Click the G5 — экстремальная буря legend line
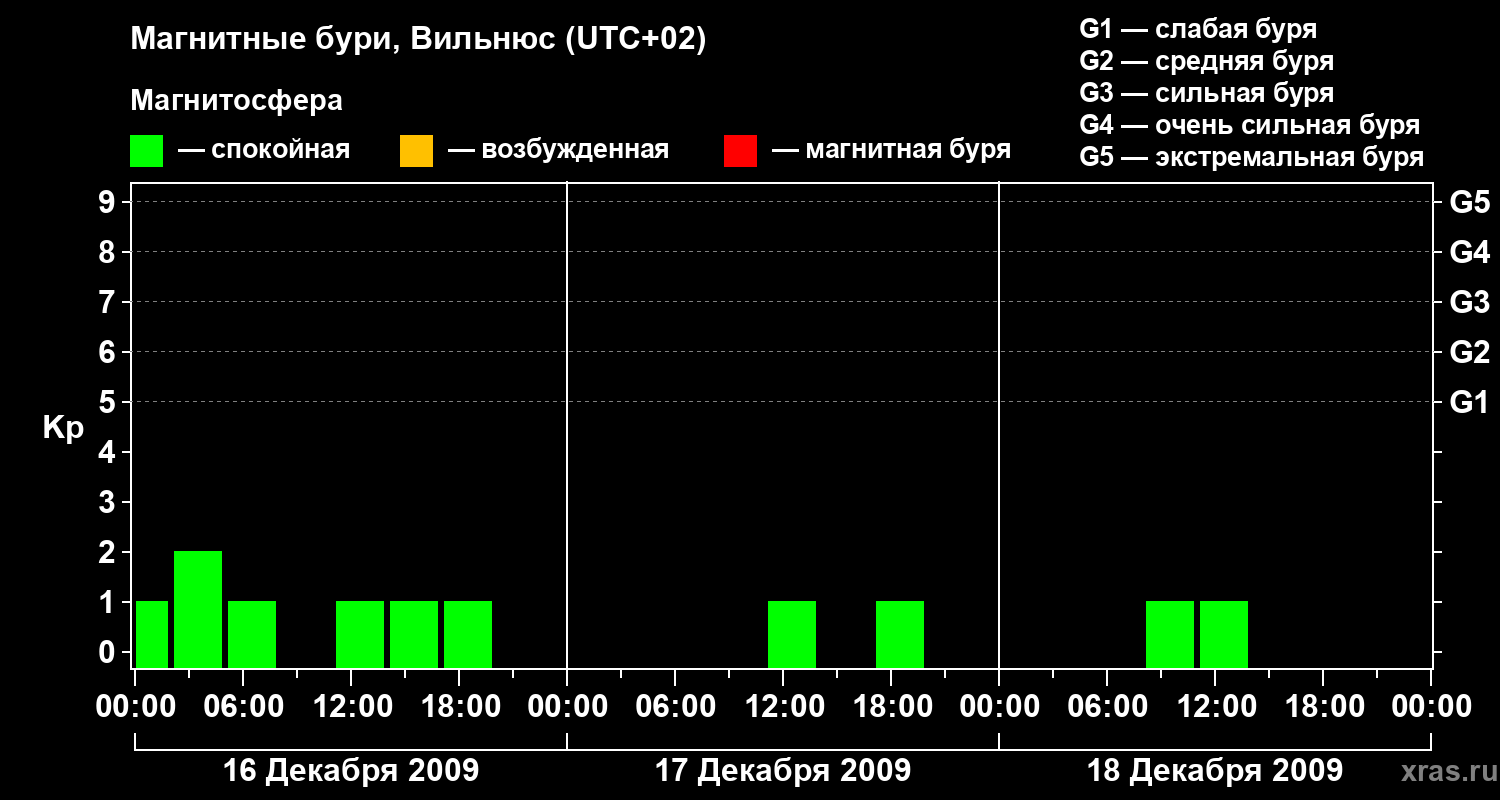 pos(1251,157)
